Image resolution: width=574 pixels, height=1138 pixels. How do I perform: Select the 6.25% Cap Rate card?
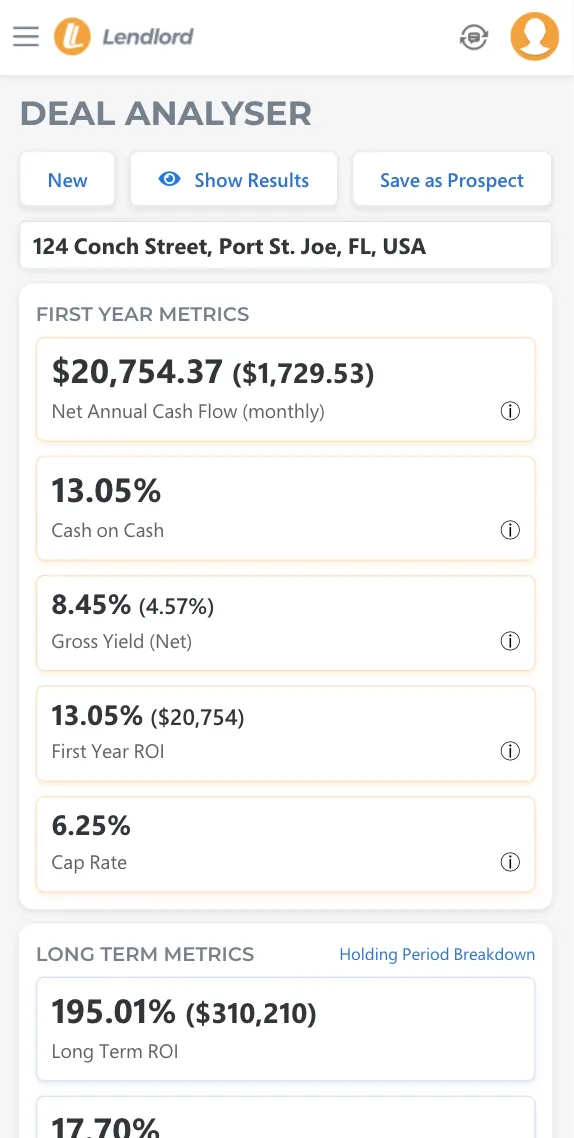tap(286, 844)
